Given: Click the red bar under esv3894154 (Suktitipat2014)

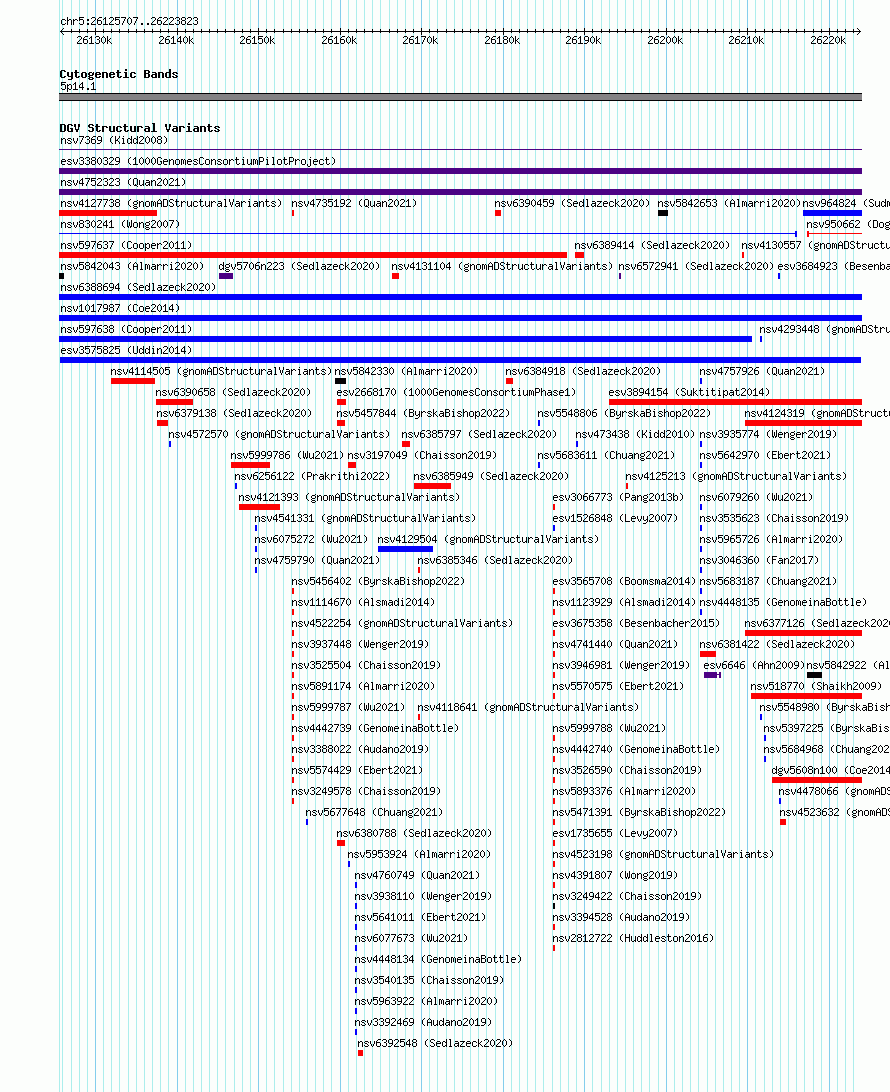Looking at the screenshot, I should click(x=735, y=402).
